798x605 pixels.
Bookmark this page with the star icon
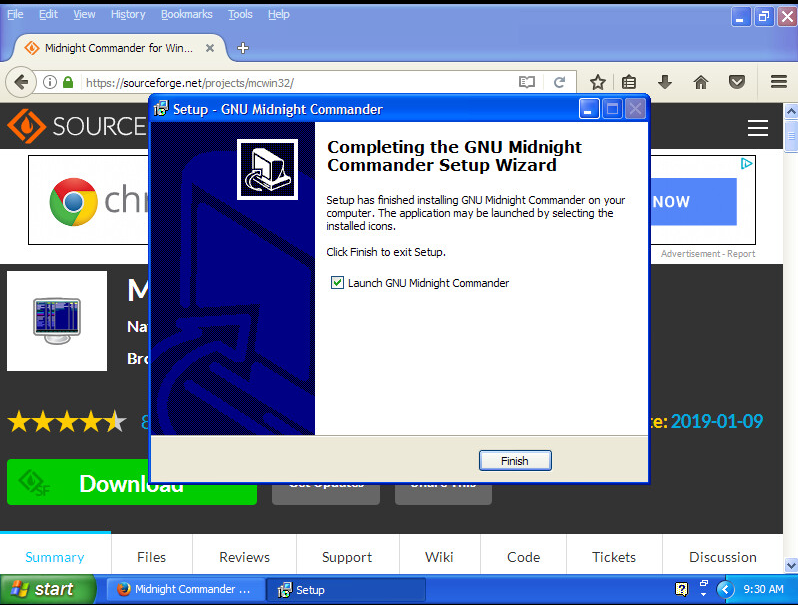pos(597,82)
